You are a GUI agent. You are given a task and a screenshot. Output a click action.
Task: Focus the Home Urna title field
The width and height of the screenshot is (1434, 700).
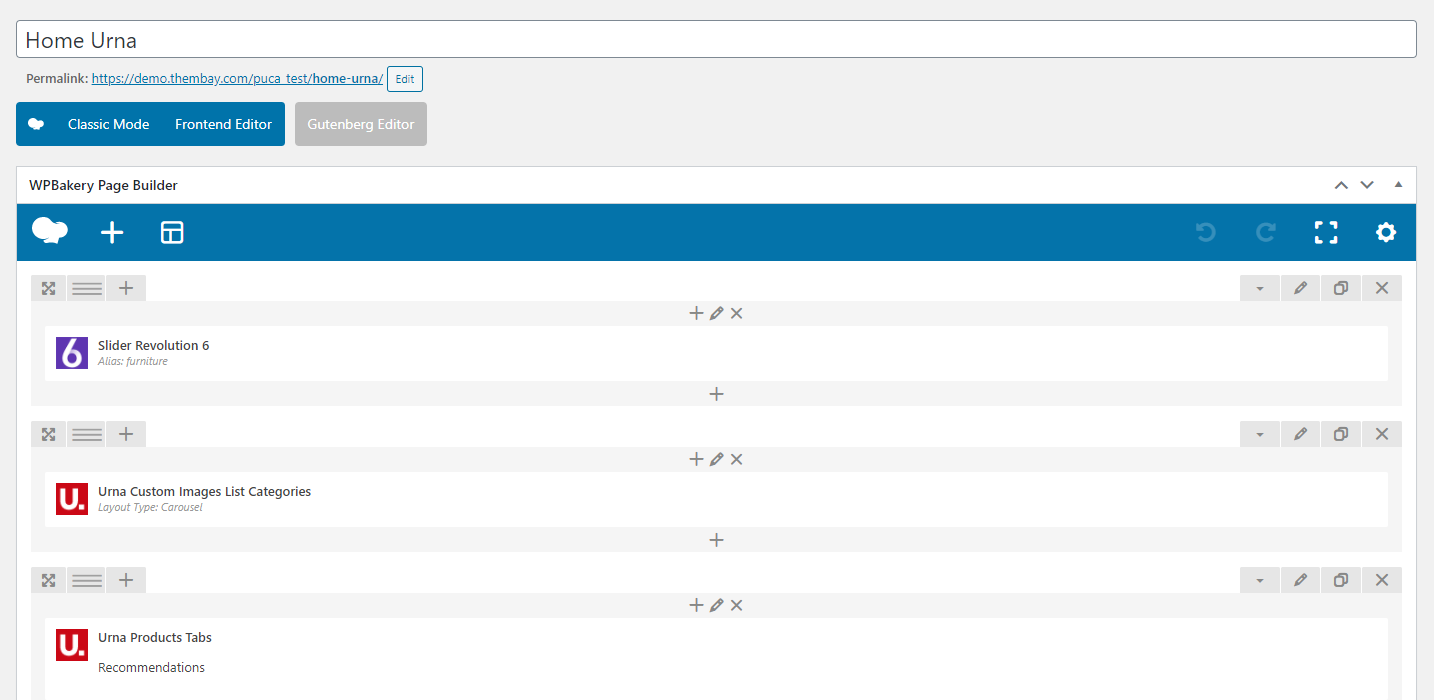(x=716, y=39)
